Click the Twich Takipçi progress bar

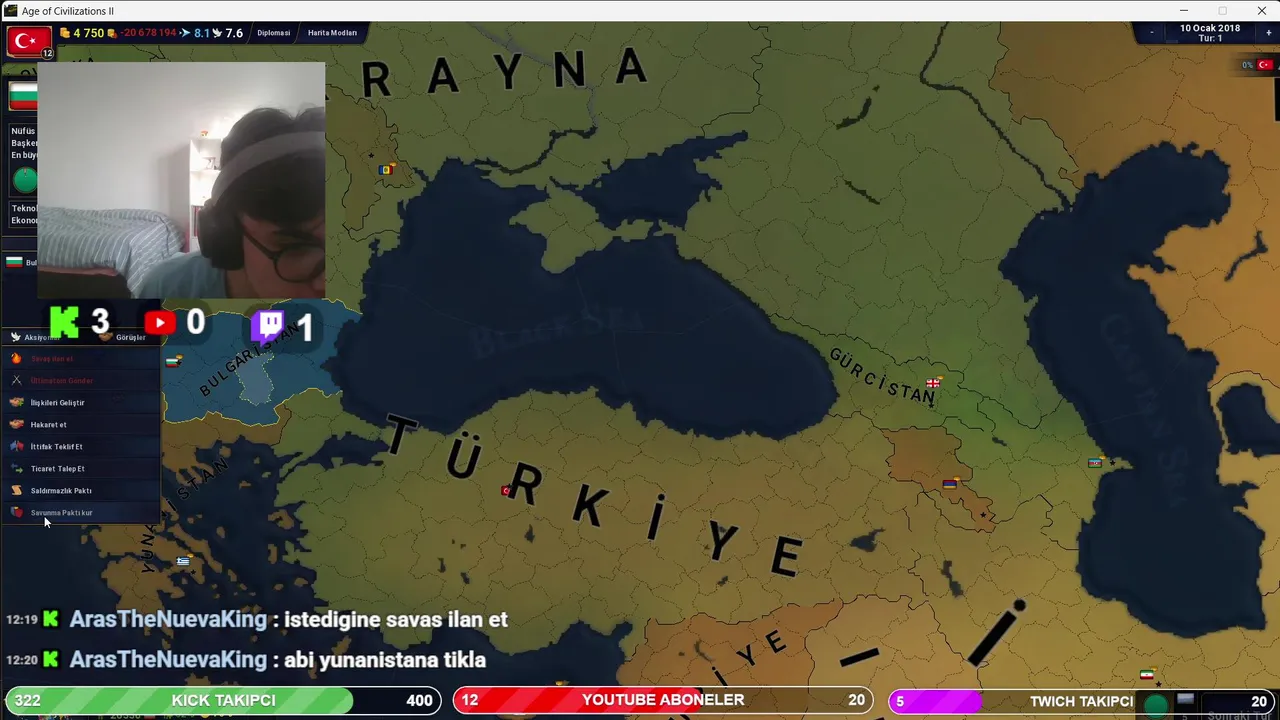click(x=1079, y=701)
